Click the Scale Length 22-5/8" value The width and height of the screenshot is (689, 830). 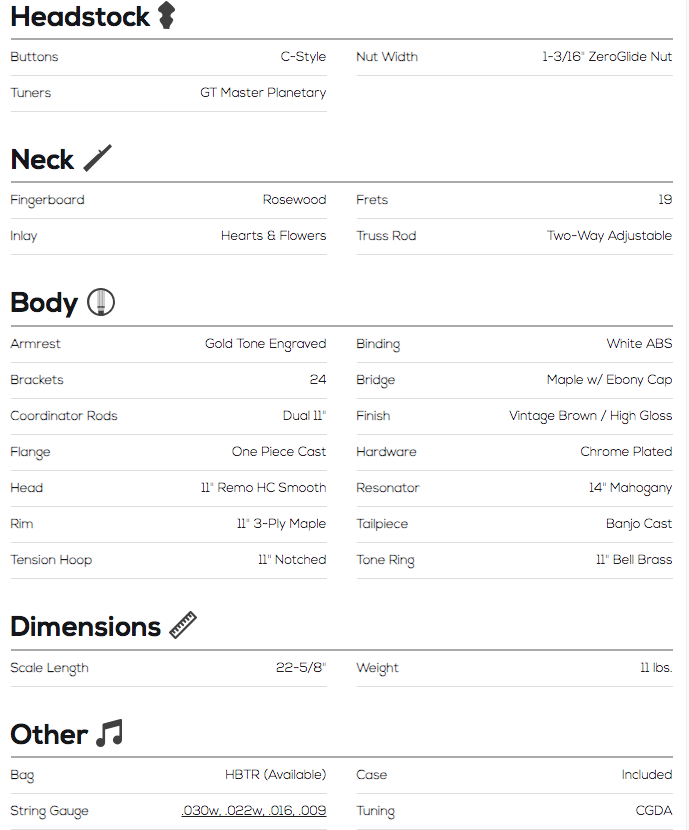pos(301,667)
